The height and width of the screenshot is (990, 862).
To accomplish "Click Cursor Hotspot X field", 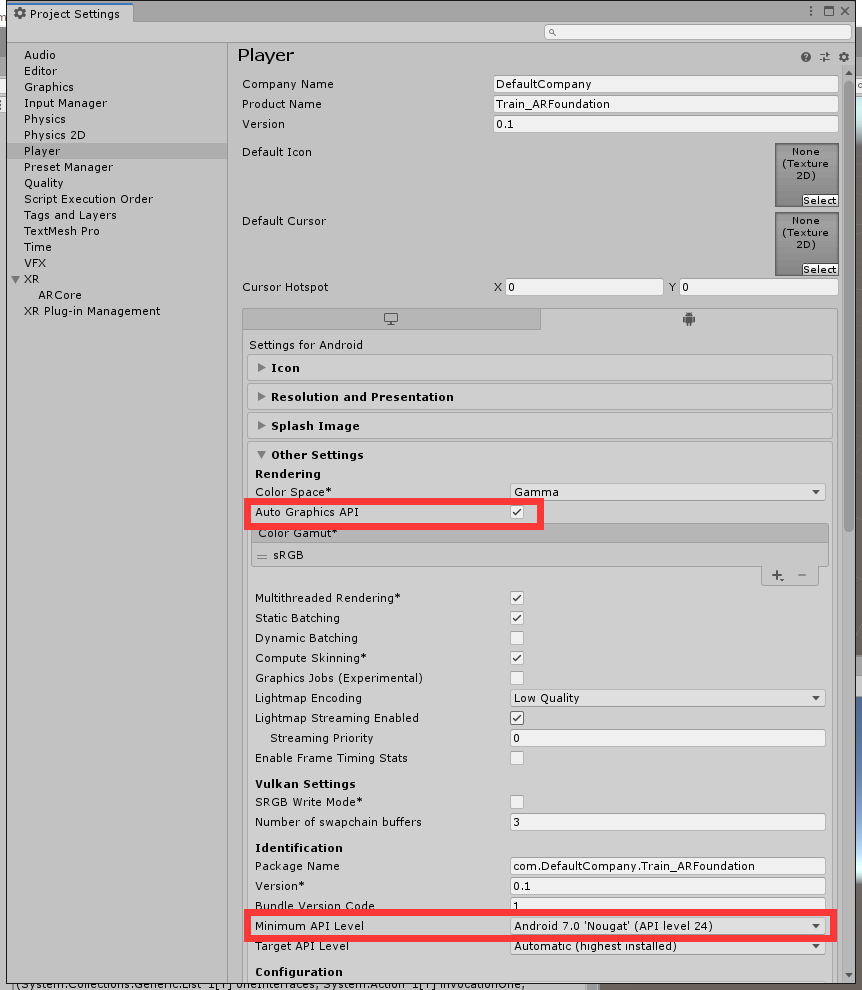I will pyautogui.click(x=584, y=287).
